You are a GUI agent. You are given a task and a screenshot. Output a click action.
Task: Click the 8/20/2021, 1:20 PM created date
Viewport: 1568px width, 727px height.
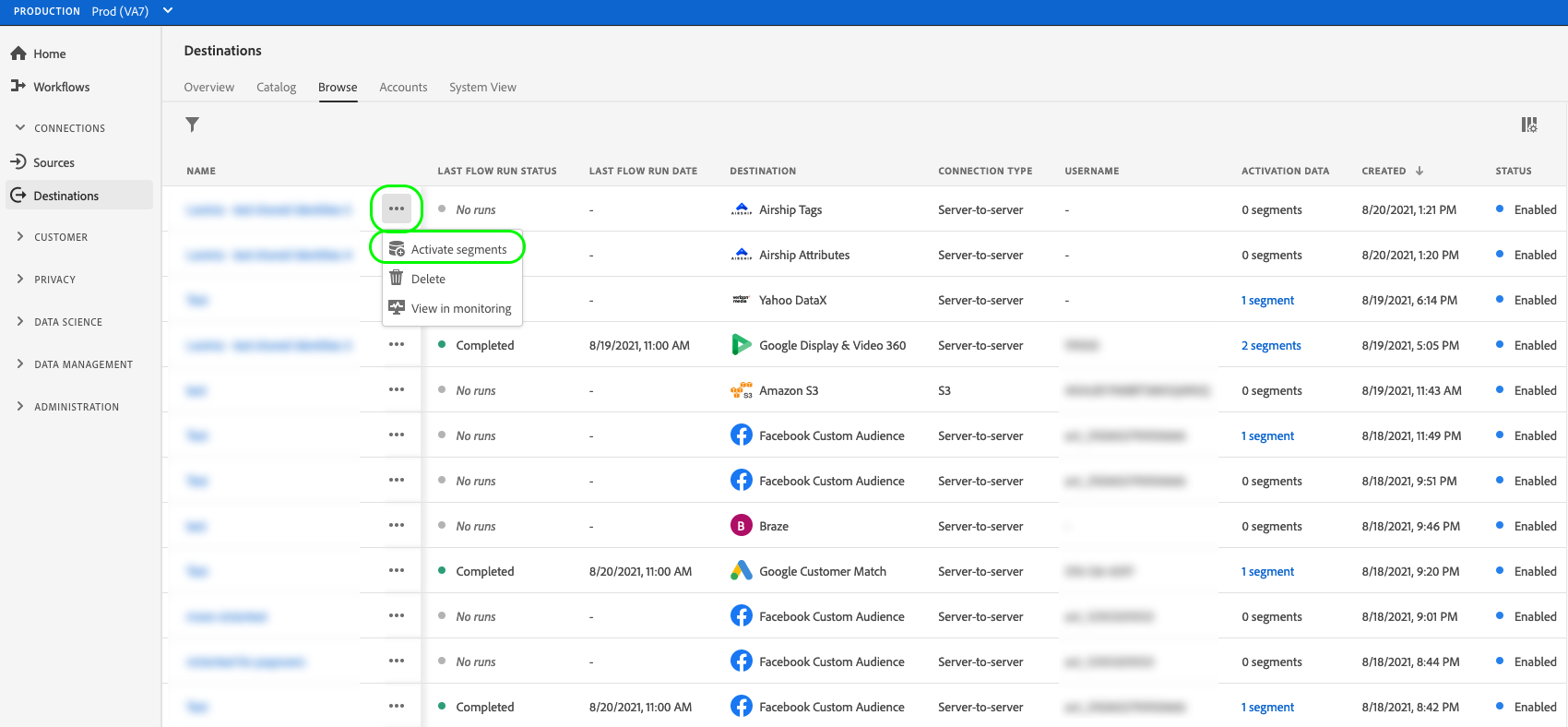(1410, 255)
